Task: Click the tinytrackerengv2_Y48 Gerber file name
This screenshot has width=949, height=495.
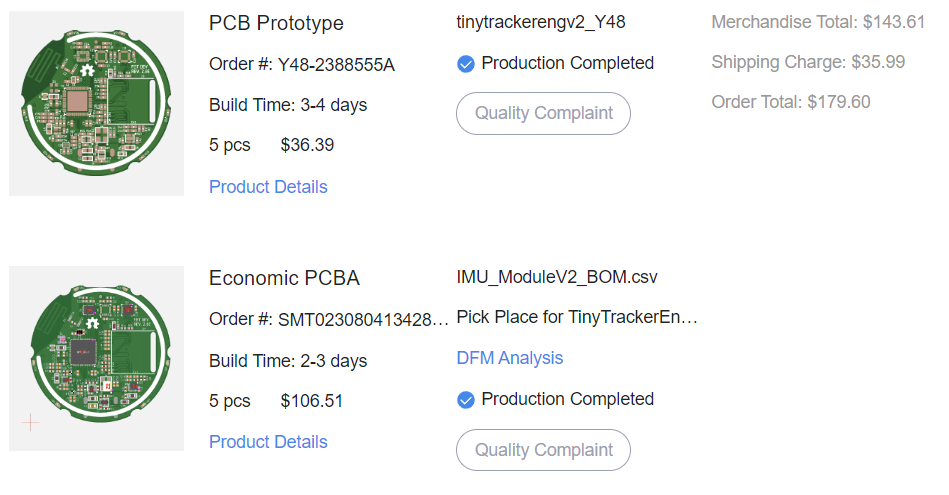Action: point(541,22)
